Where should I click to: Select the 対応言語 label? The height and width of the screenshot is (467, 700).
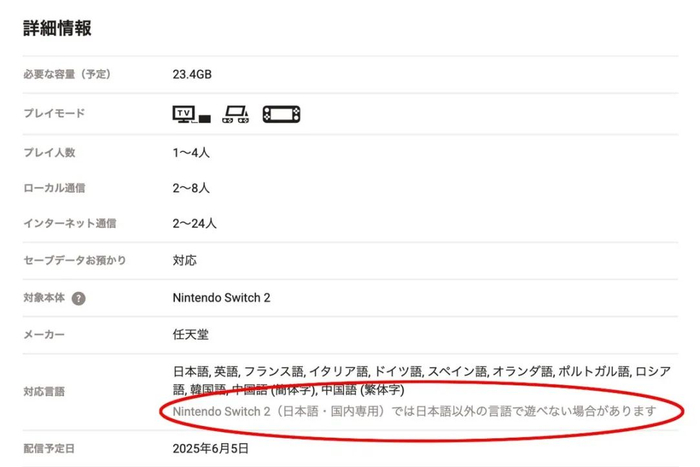coord(44,392)
